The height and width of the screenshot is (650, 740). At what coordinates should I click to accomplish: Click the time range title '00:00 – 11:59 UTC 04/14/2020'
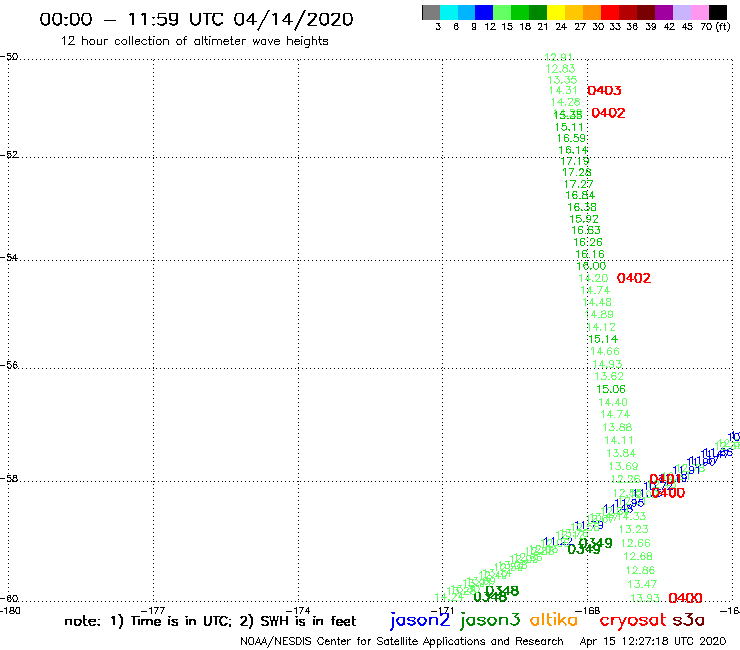pyautogui.click(x=196, y=19)
